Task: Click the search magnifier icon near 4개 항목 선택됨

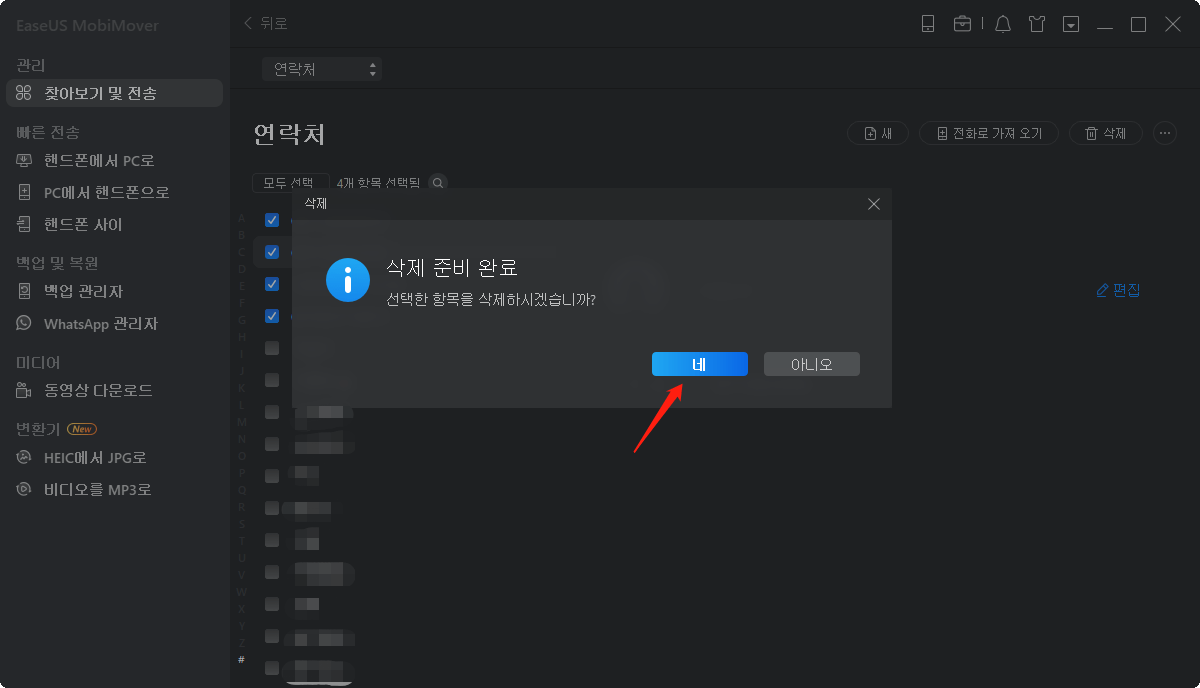Action: (x=437, y=183)
